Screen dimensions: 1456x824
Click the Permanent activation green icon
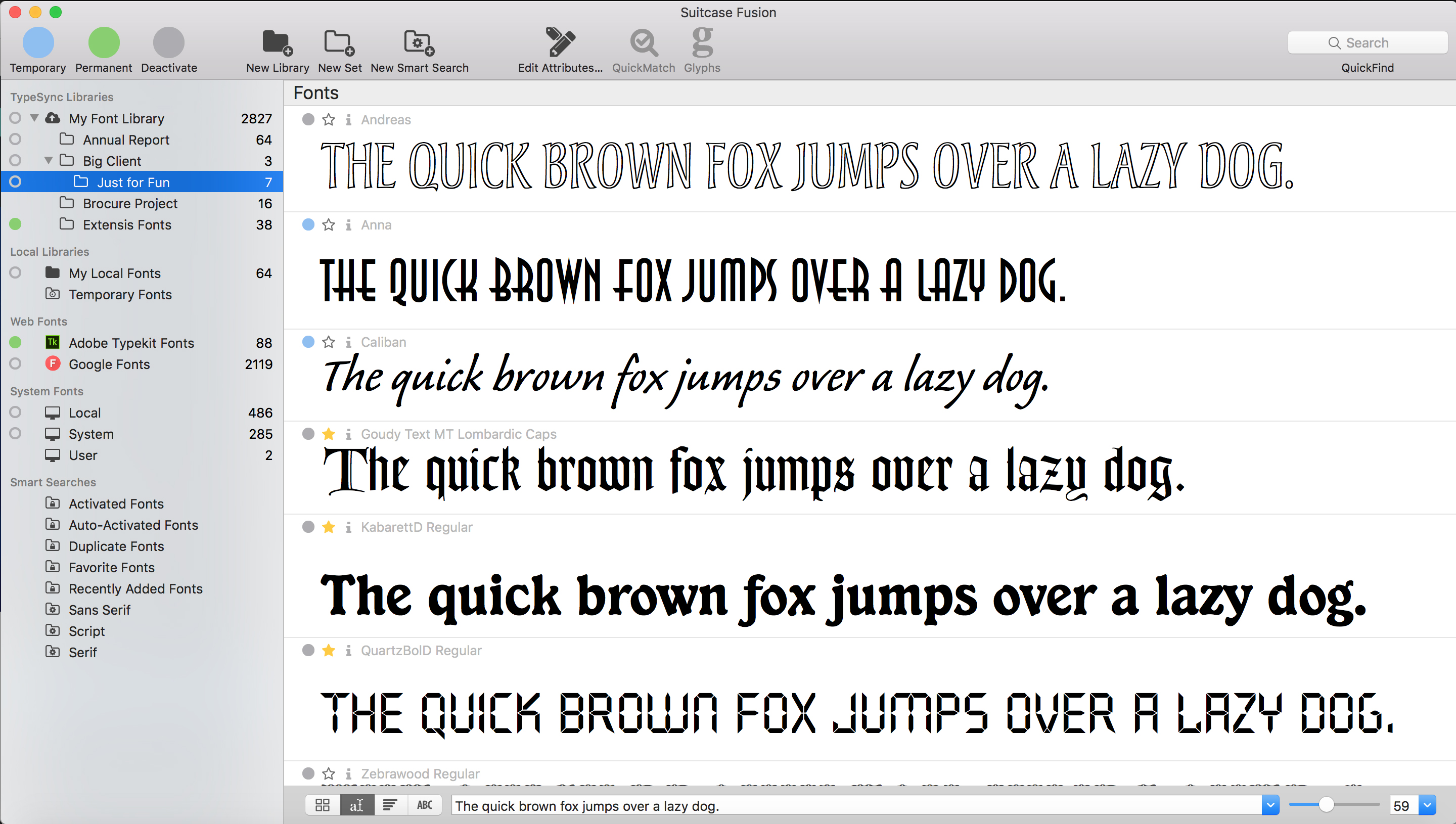pos(104,43)
